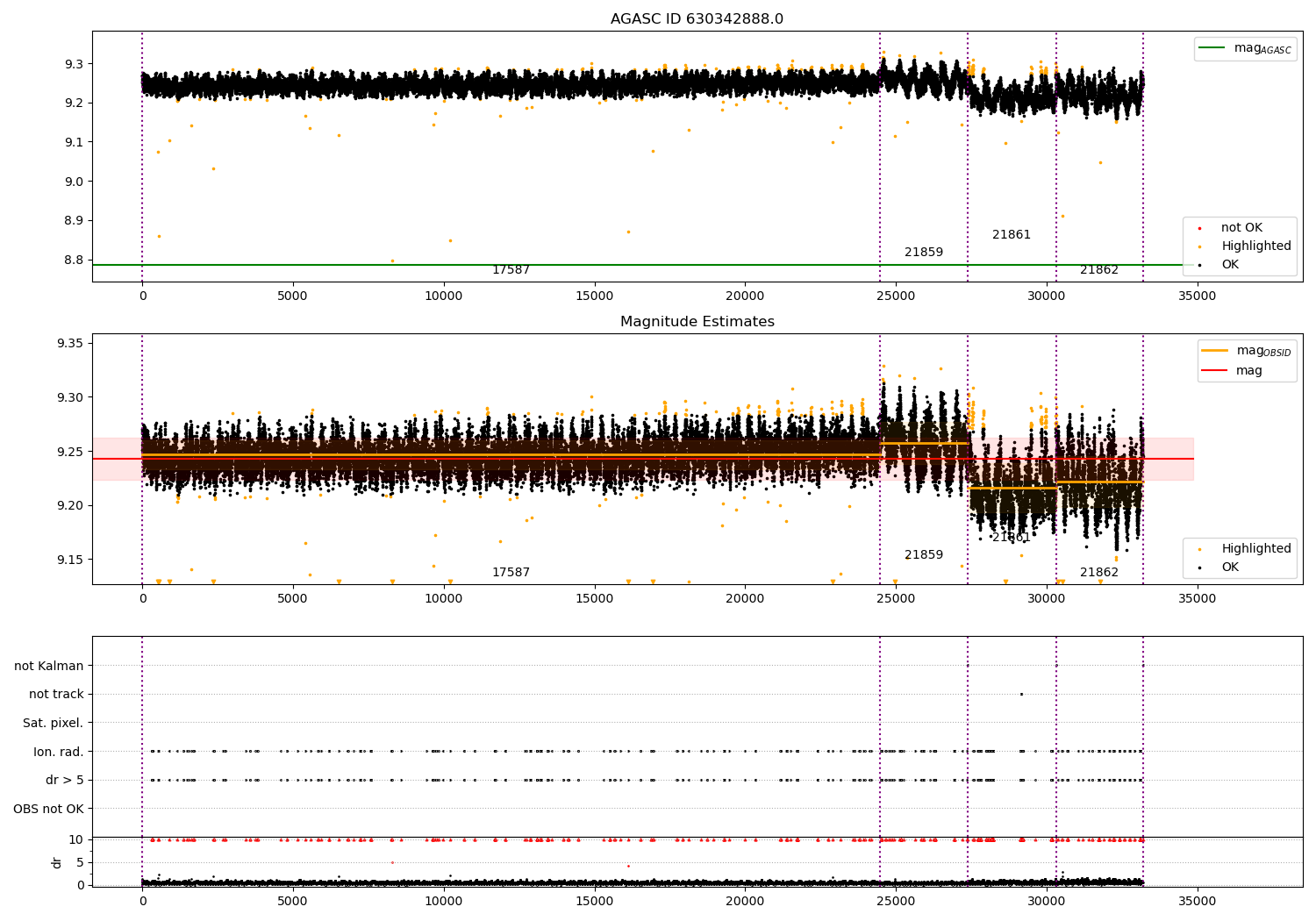Screen dimensions: 1316x921
Task: Click 'OK' in the Magnitude Estimates plot legend
Action: pos(1230,568)
